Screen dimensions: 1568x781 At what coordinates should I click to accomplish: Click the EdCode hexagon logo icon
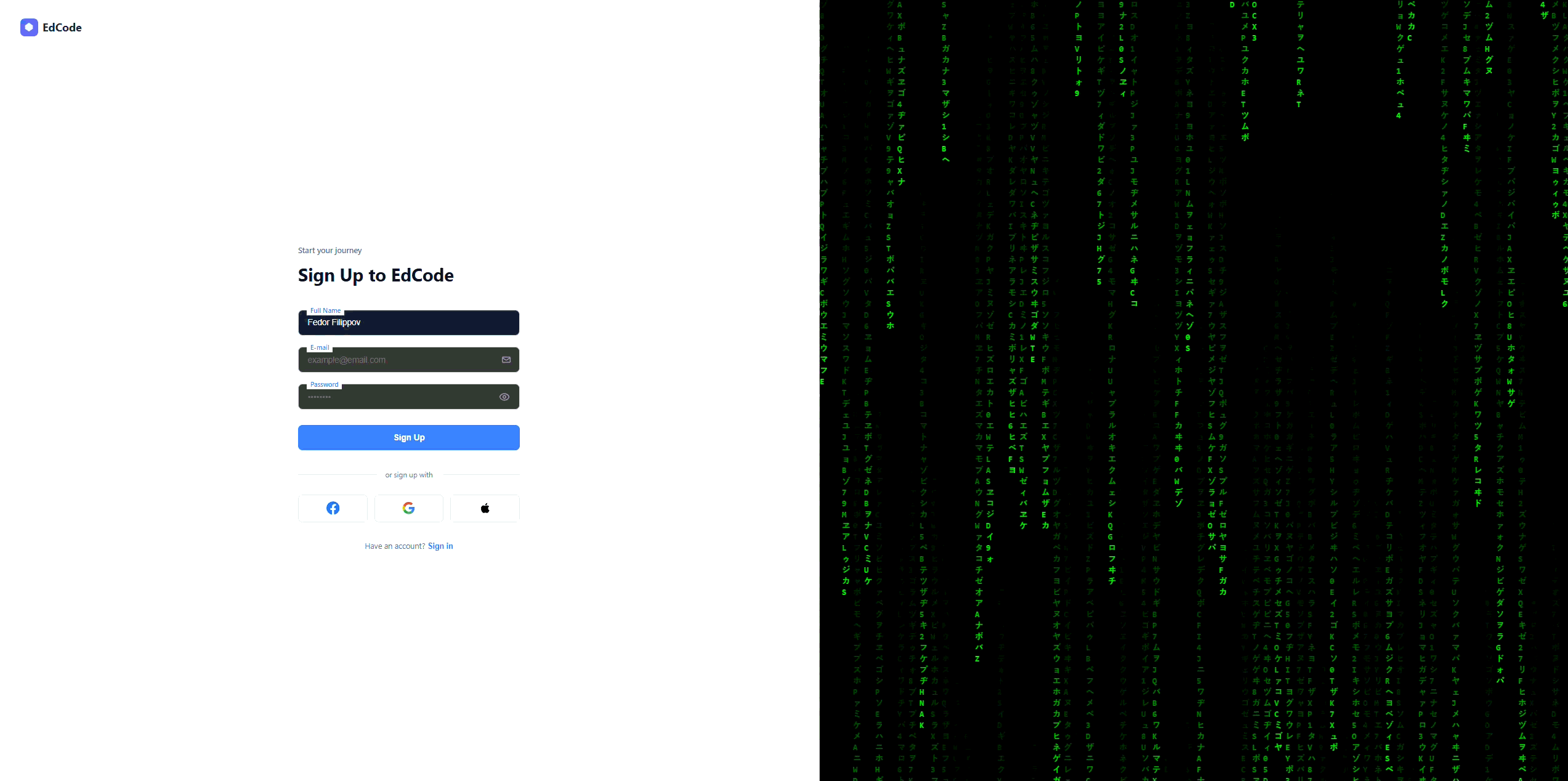click(29, 27)
